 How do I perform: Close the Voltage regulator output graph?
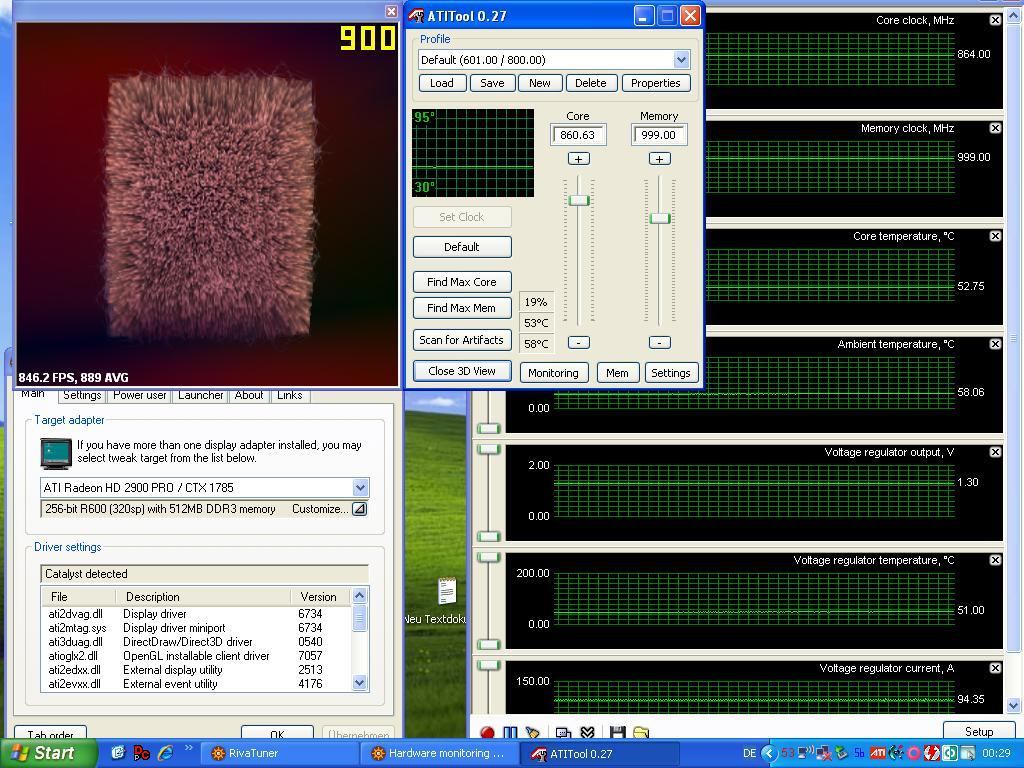[995, 452]
